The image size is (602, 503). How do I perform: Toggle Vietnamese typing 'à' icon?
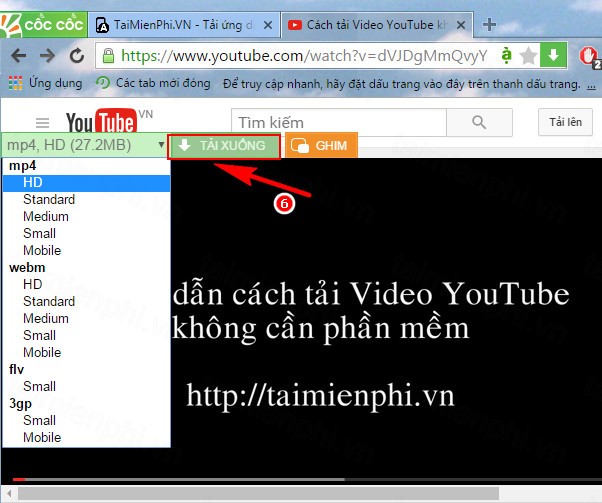coord(507,56)
